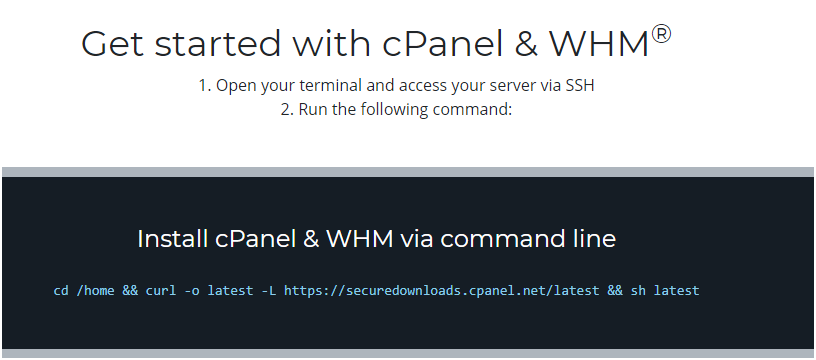This screenshot has width=816, height=360.
Task: Click the first '&&' after /home
Action: point(130,290)
